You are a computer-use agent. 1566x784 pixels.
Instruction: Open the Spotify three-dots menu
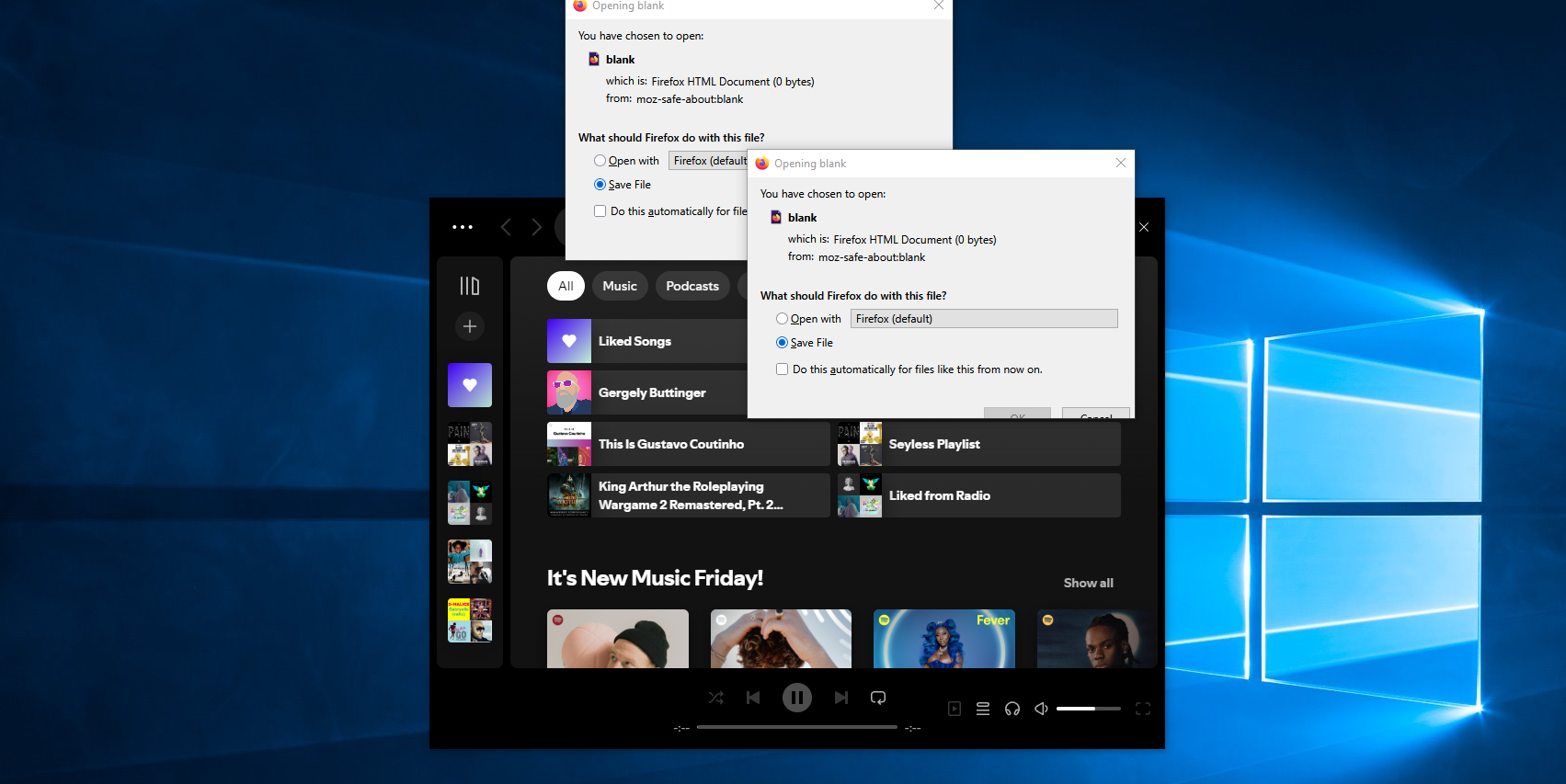463,227
